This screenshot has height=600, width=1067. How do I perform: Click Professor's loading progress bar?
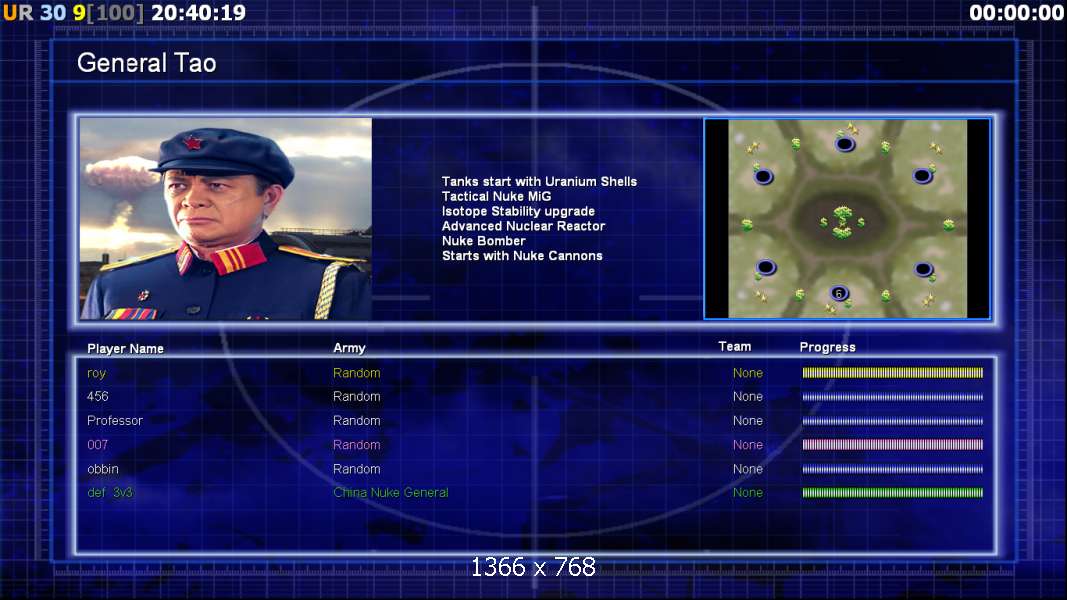pyautogui.click(x=893, y=421)
